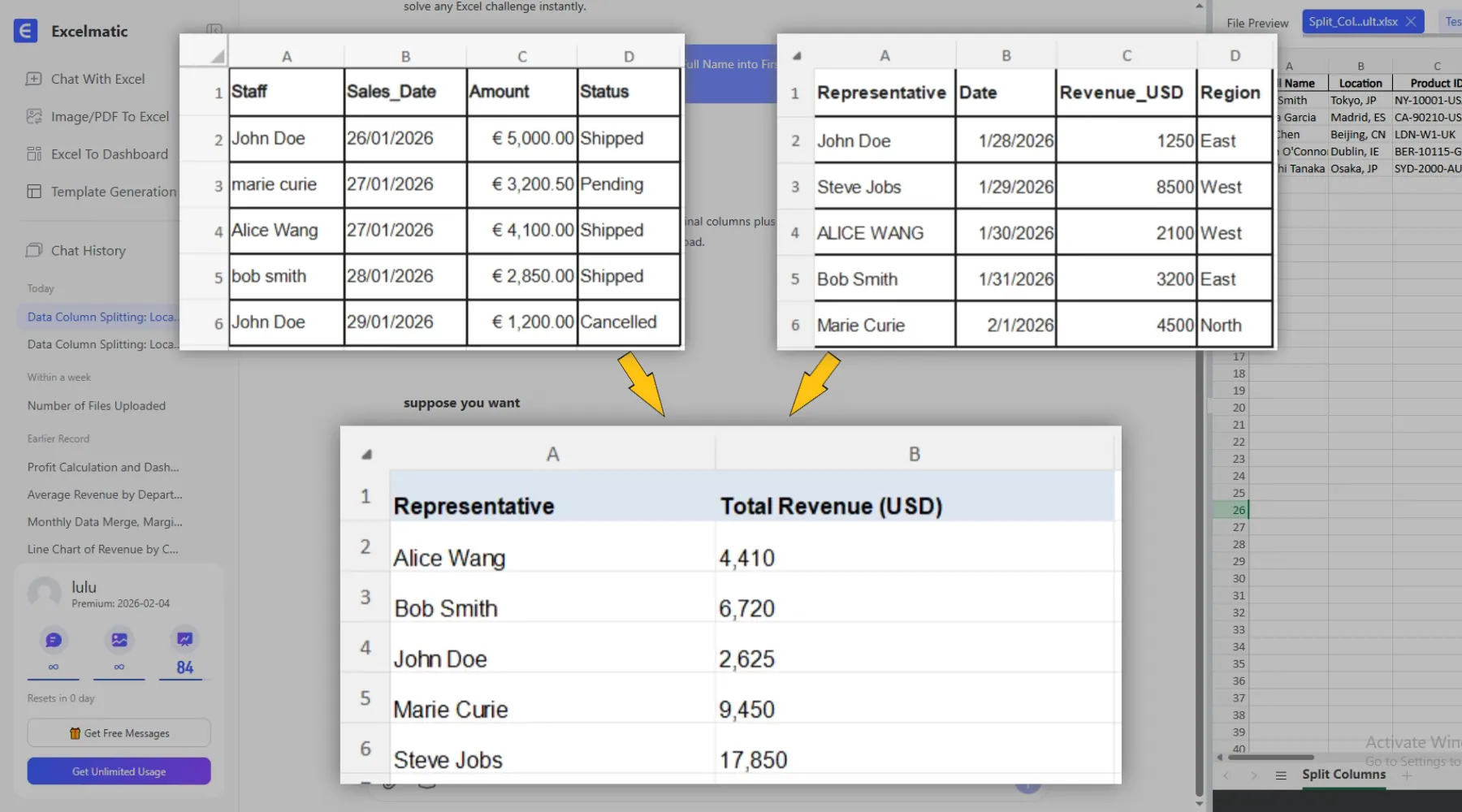Click the image conversion quota icon
The width and height of the screenshot is (1462, 812).
[x=119, y=640]
